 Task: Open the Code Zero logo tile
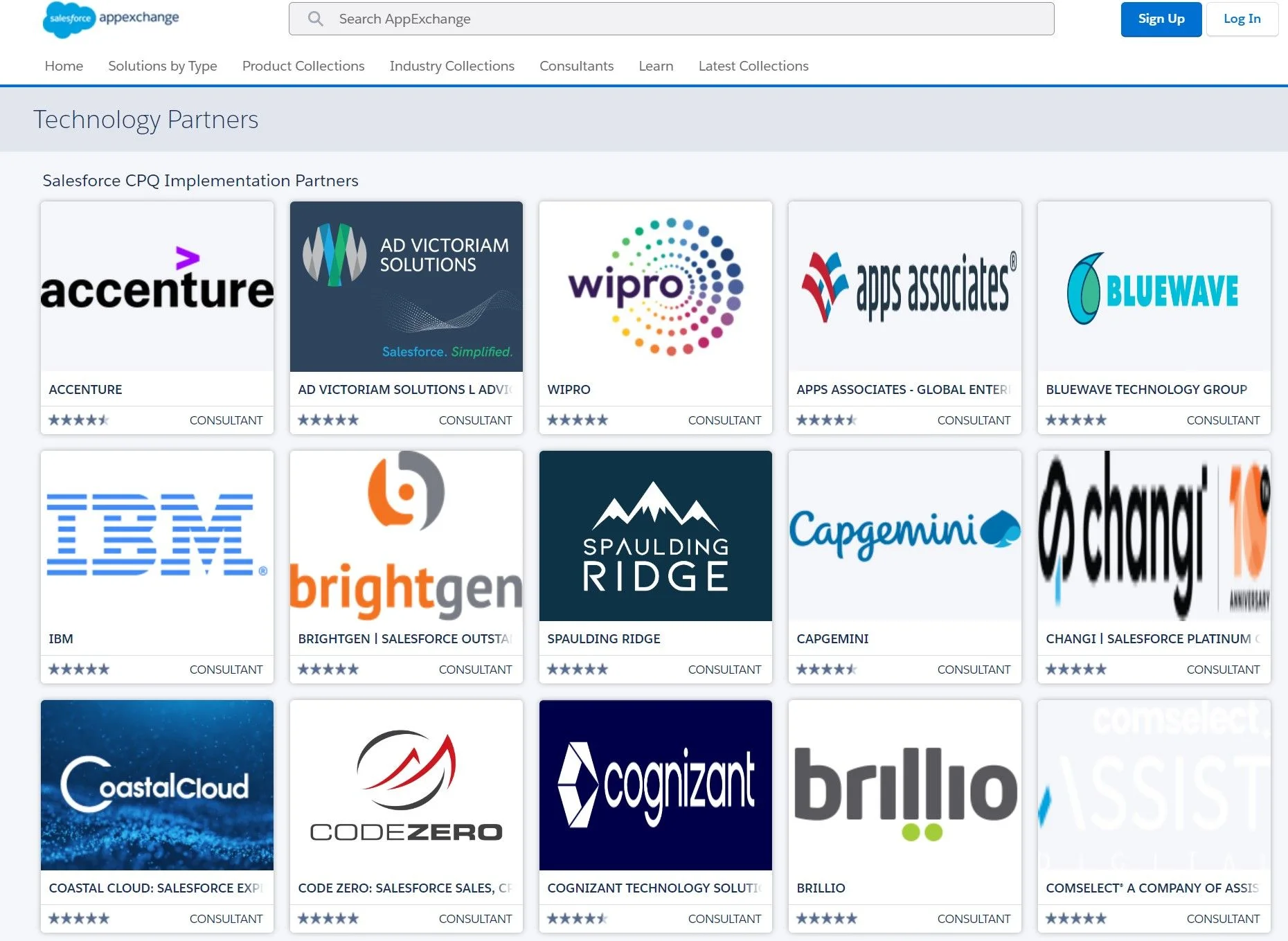(x=406, y=785)
